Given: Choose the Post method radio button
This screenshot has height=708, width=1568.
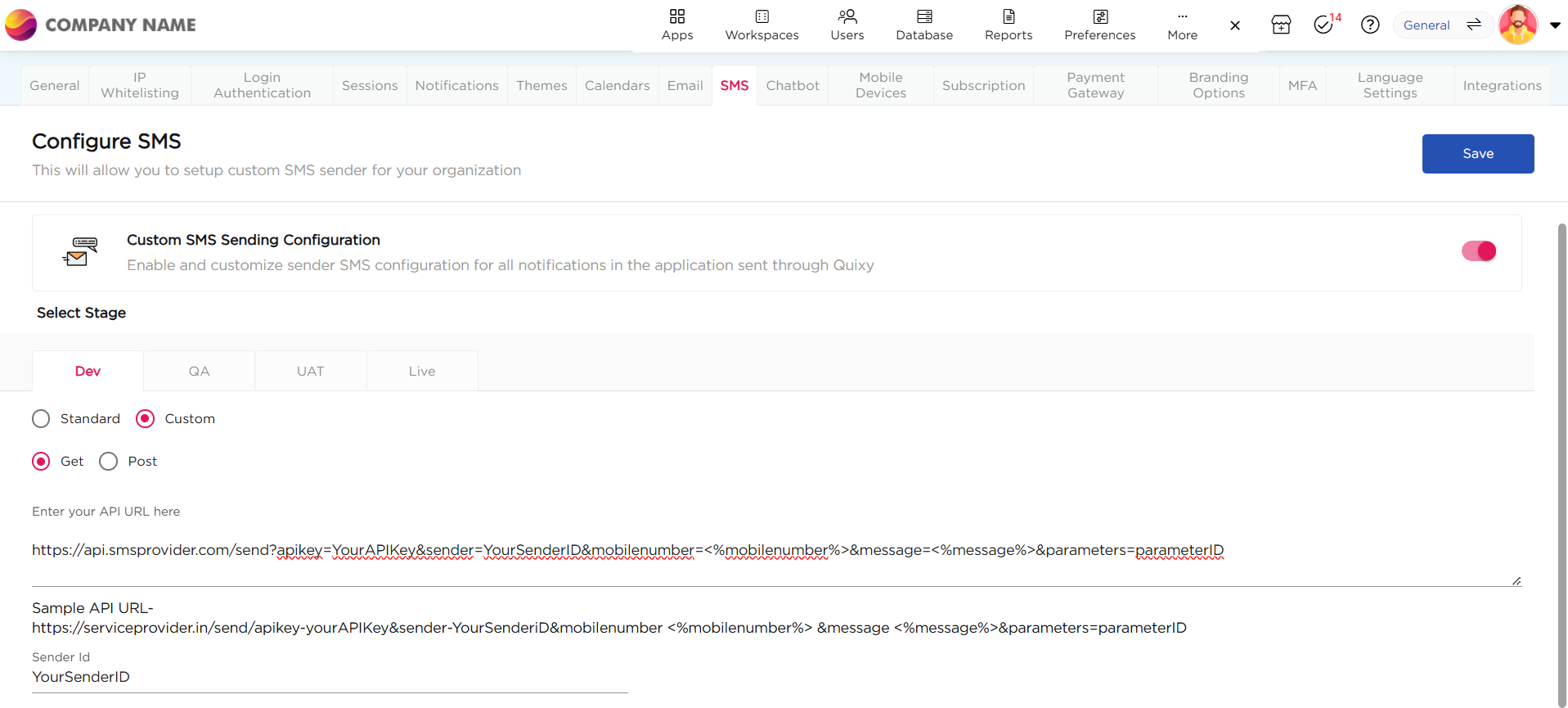Looking at the screenshot, I should [x=108, y=462].
